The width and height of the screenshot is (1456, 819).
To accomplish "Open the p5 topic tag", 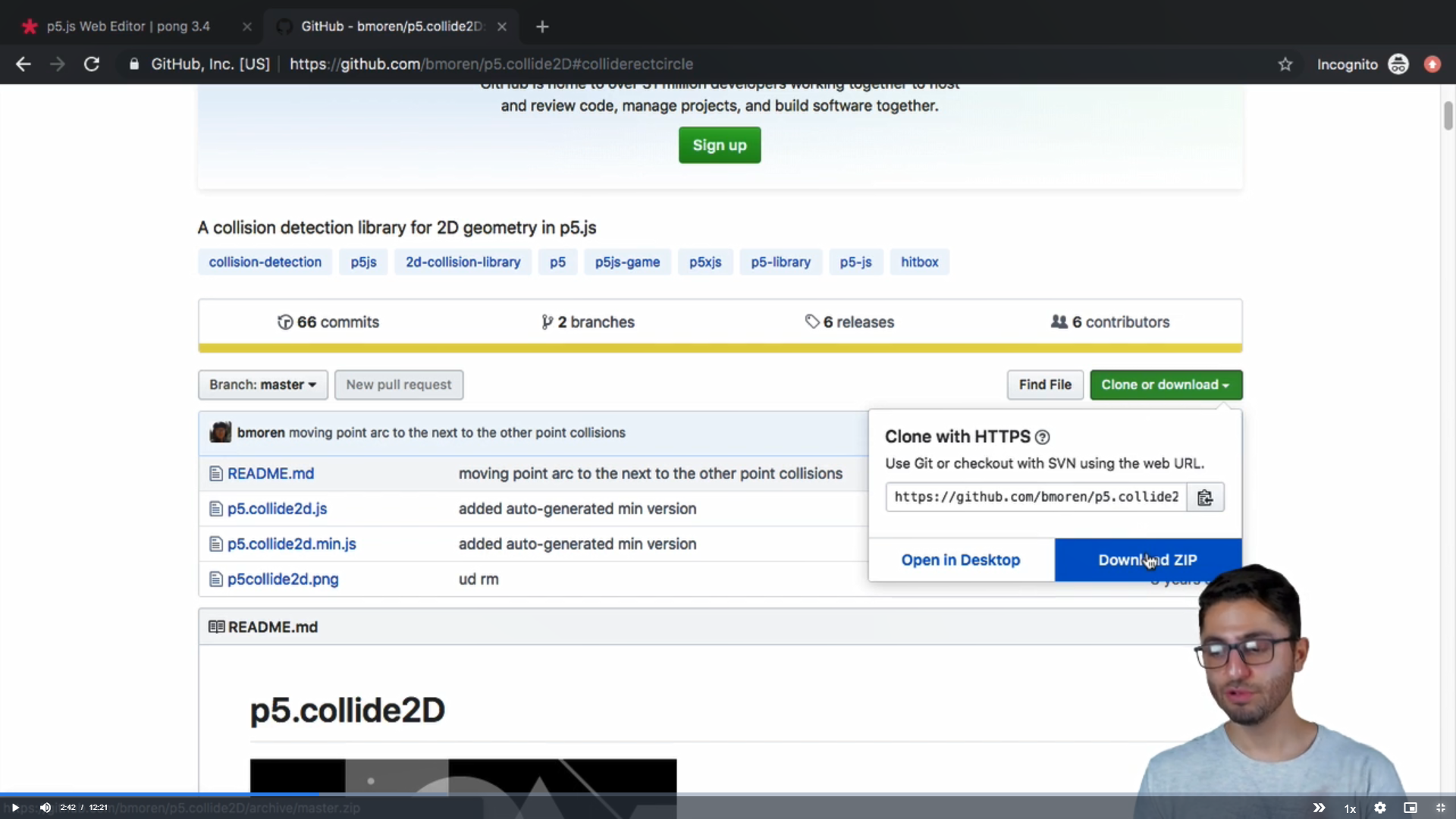I will pos(557,262).
